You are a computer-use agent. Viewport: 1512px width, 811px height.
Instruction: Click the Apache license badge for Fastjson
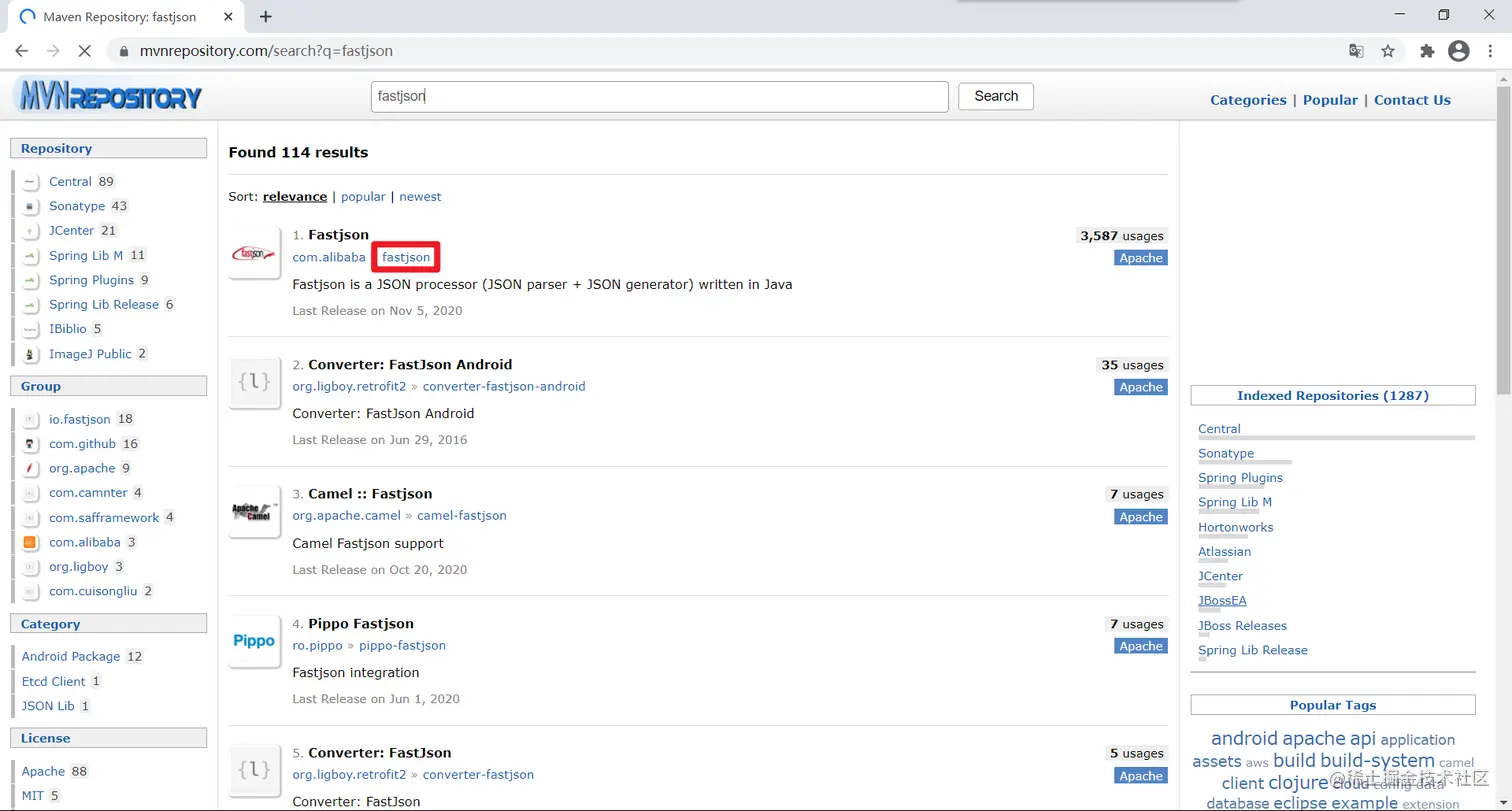(x=1141, y=258)
